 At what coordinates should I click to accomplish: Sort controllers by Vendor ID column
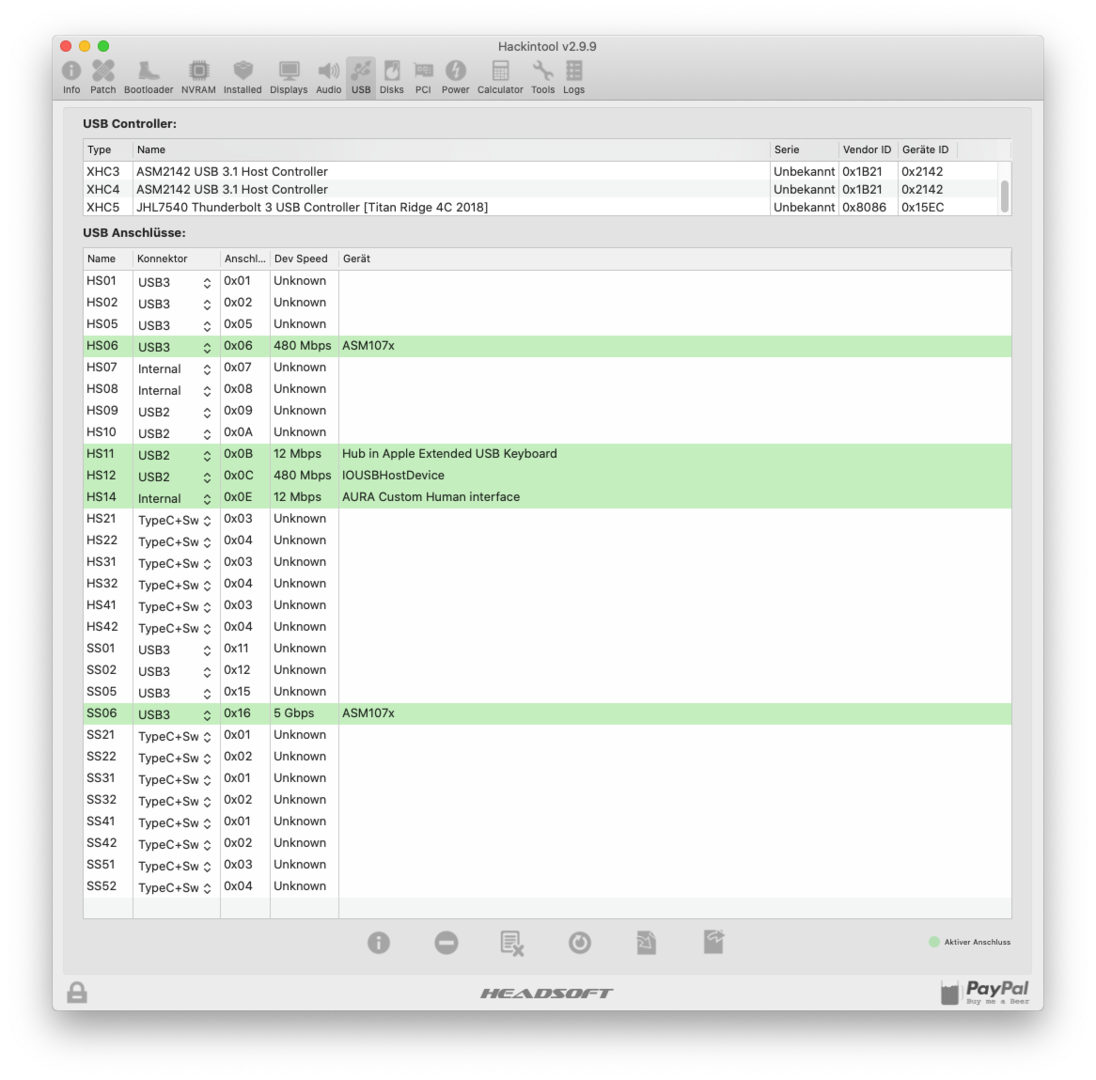pos(867,150)
